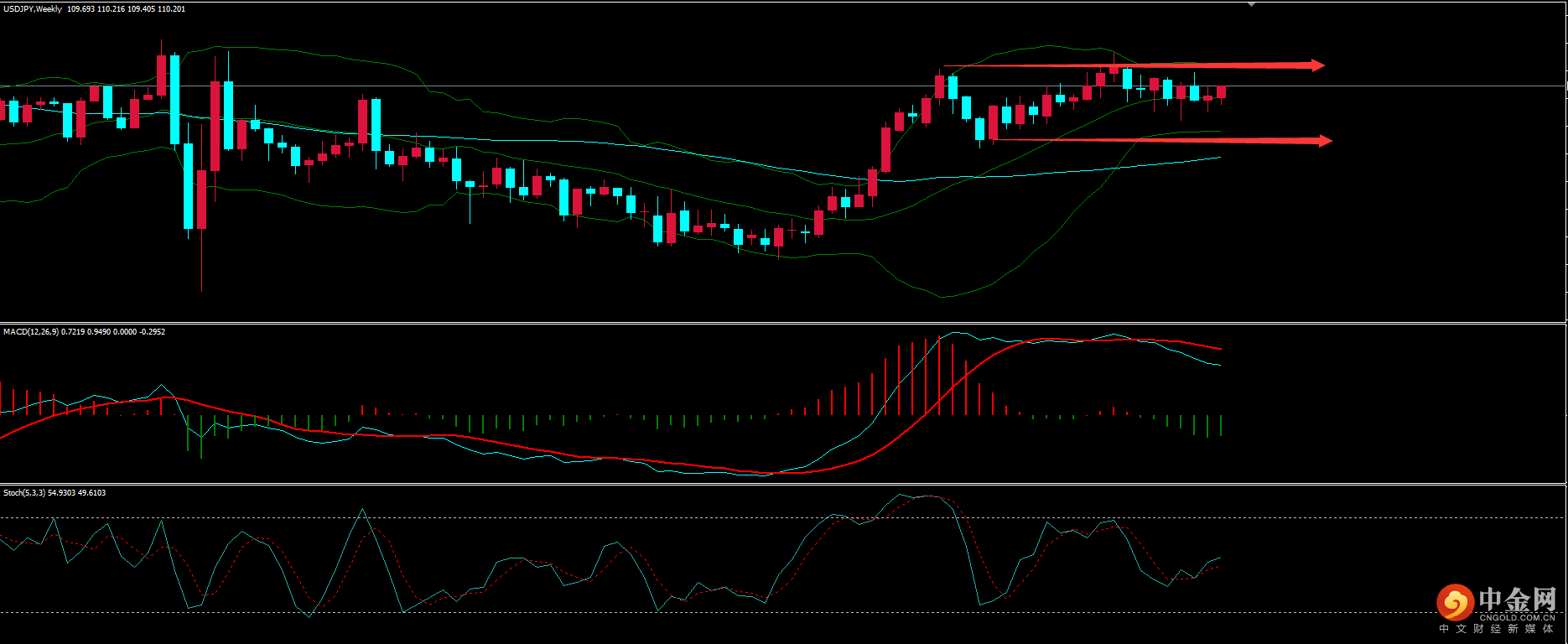The image size is (1568, 644).
Task: Click the chart shift triangle marker at top
Action: tap(1251, 4)
